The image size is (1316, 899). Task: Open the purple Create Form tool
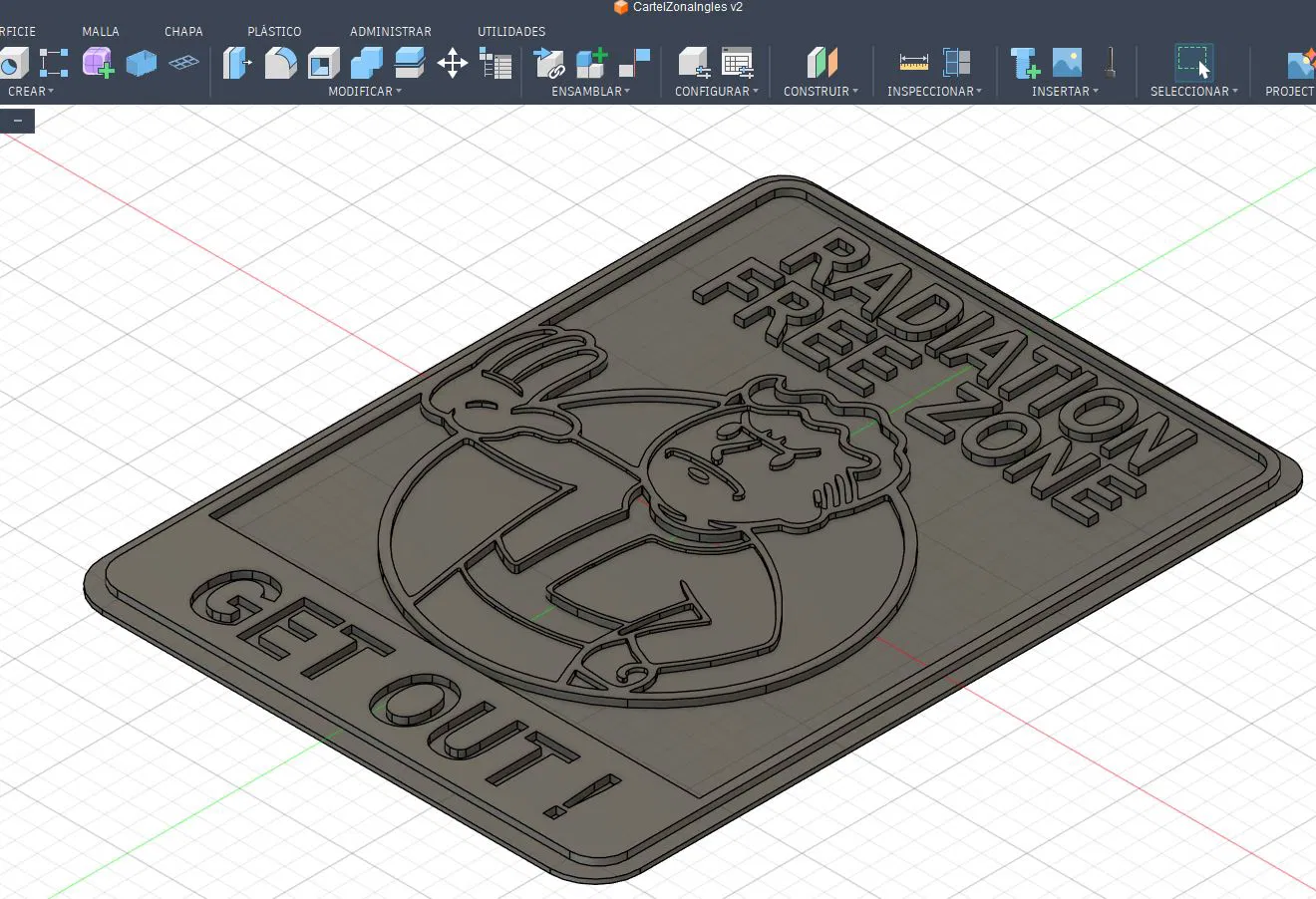[x=98, y=64]
